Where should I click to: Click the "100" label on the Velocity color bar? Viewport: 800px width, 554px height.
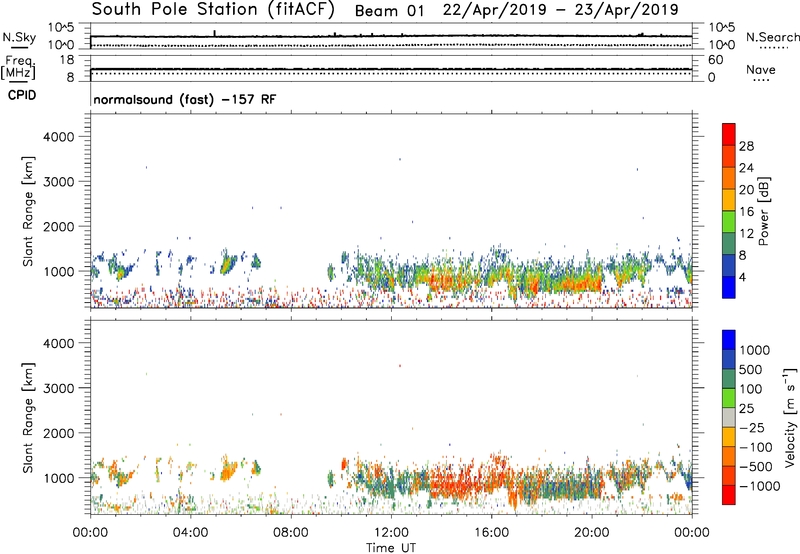751,389
